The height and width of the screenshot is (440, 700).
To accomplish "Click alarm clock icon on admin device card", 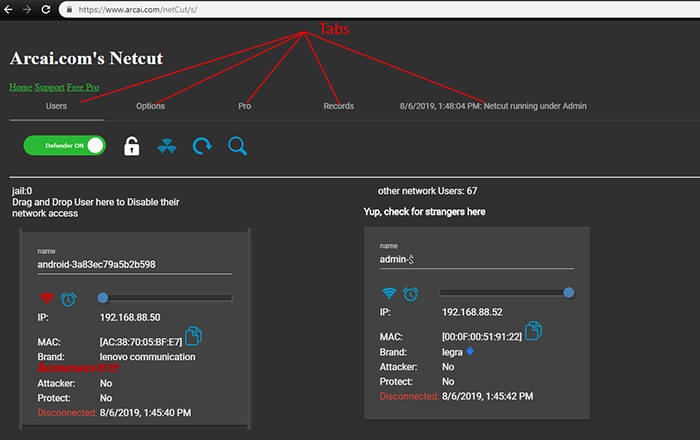I will (411, 294).
